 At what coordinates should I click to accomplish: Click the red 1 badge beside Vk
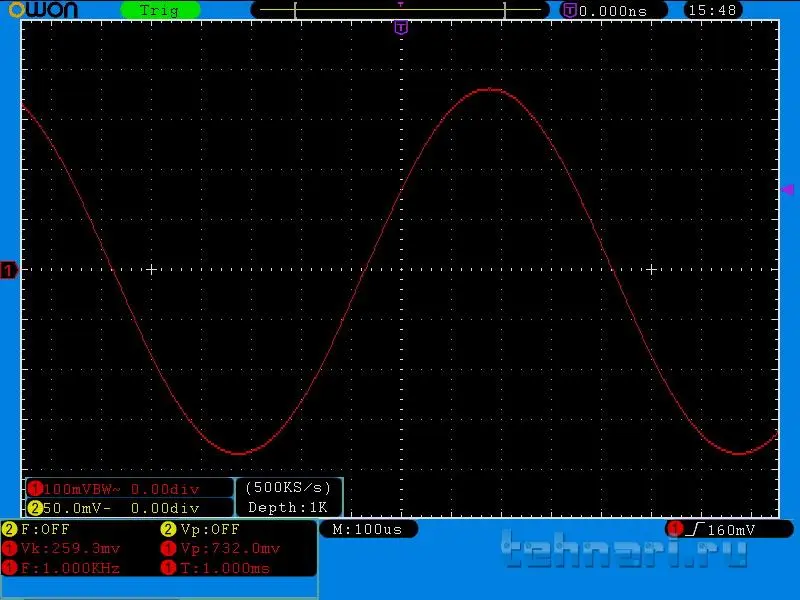tap(9, 548)
